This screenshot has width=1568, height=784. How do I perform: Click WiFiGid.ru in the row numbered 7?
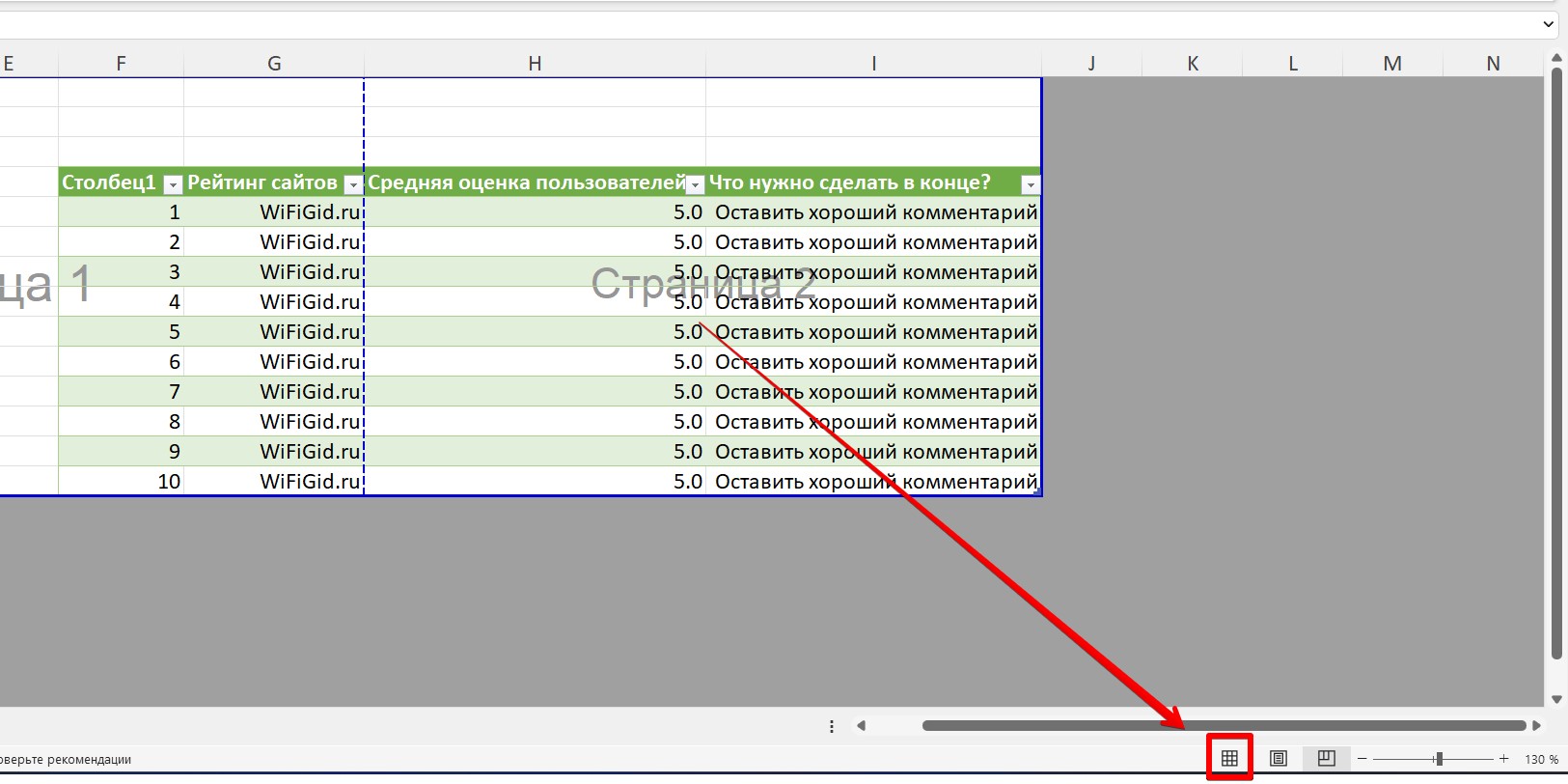click(x=274, y=392)
